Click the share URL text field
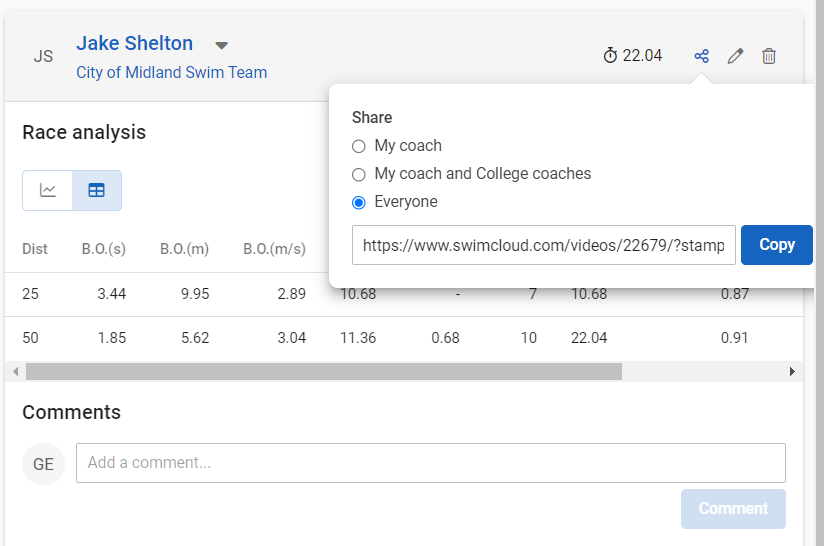 [543, 245]
